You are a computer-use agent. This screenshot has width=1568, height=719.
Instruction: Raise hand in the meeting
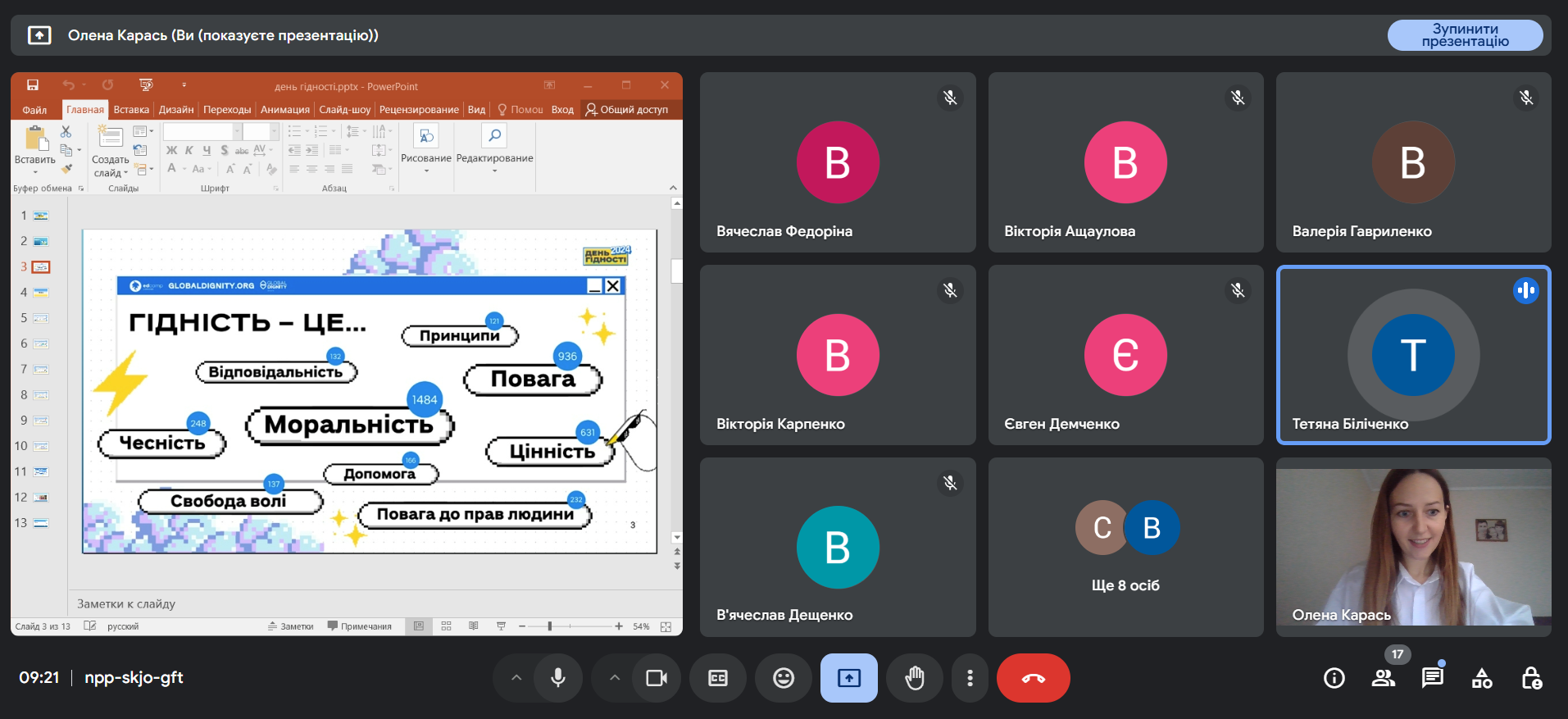pyautogui.click(x=915, y=678)
